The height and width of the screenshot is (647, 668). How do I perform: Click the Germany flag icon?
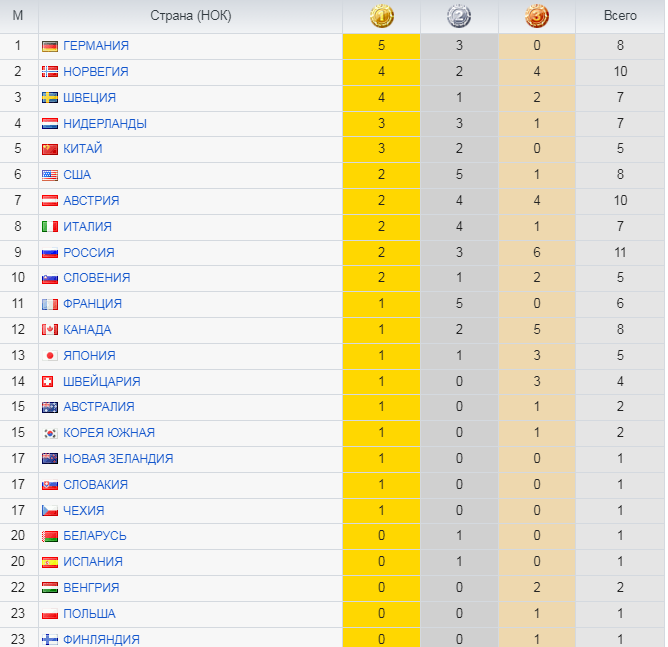[50, 46]
